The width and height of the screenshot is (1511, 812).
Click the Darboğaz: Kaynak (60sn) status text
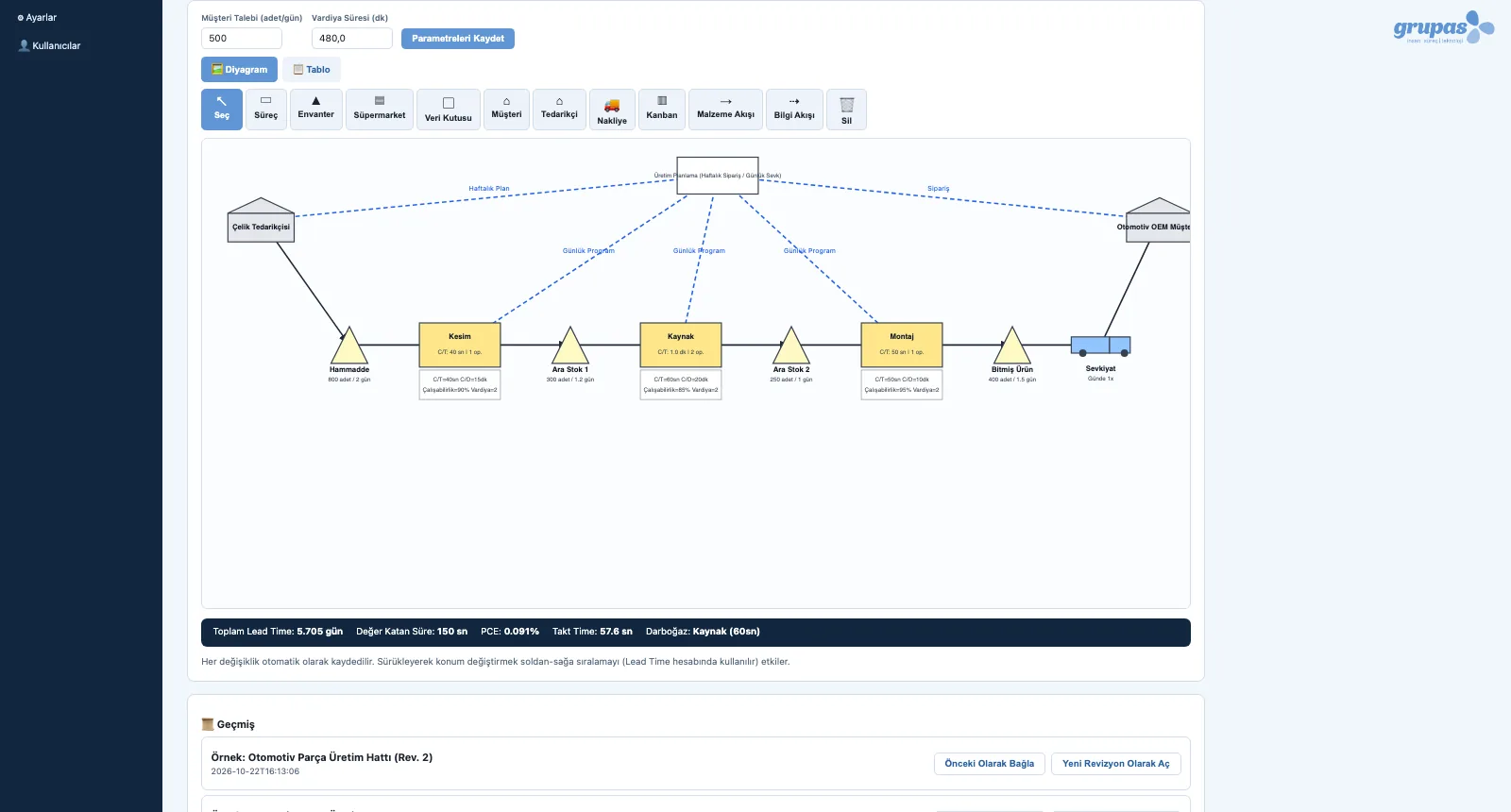tap(703, 632)
